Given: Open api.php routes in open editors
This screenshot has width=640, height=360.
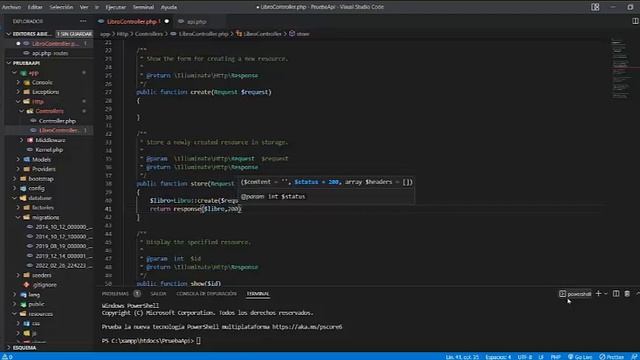Looking at the screenshot, I should tap(49, 53).
